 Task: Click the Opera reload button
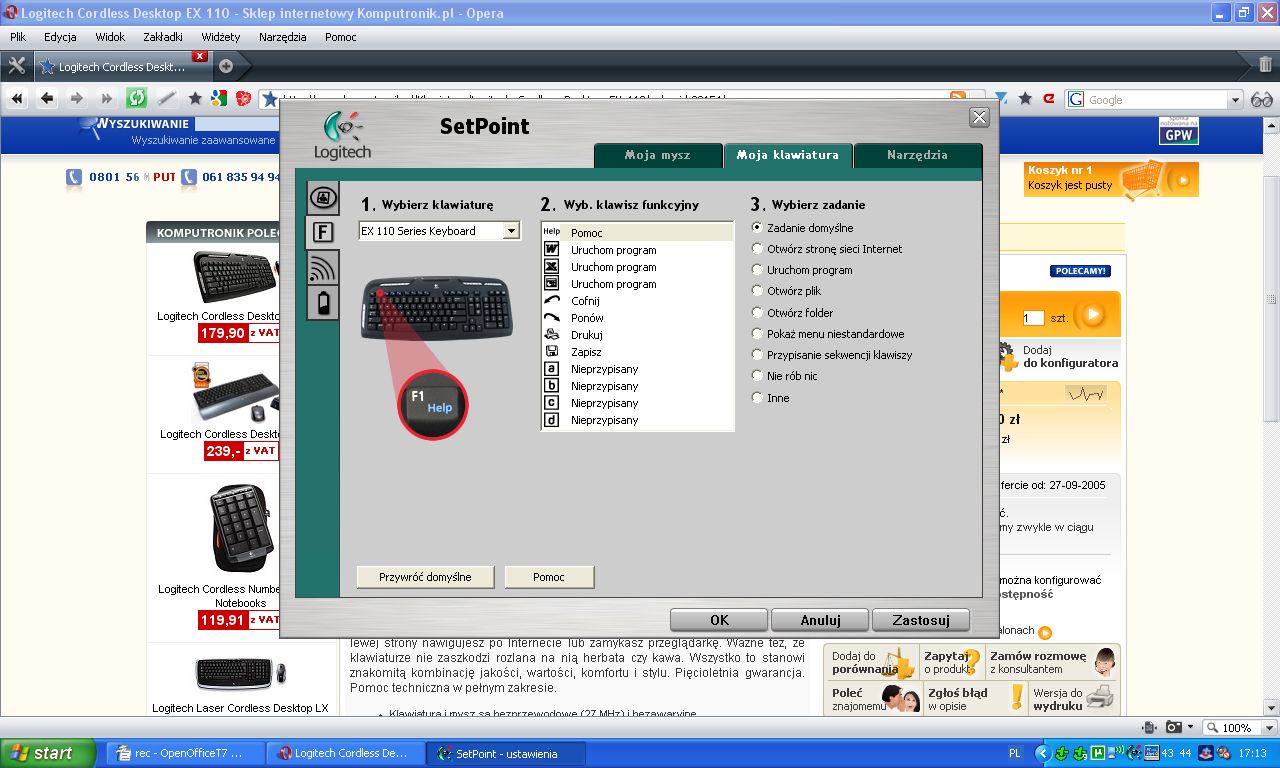pos(136,98)
